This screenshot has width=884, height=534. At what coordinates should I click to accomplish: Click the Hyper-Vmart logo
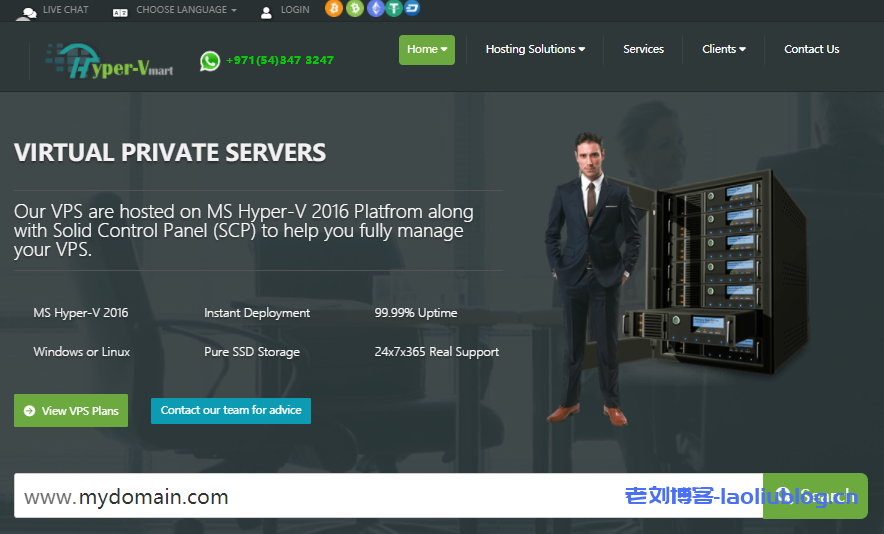pyautogui.click(x=115, y=62)
